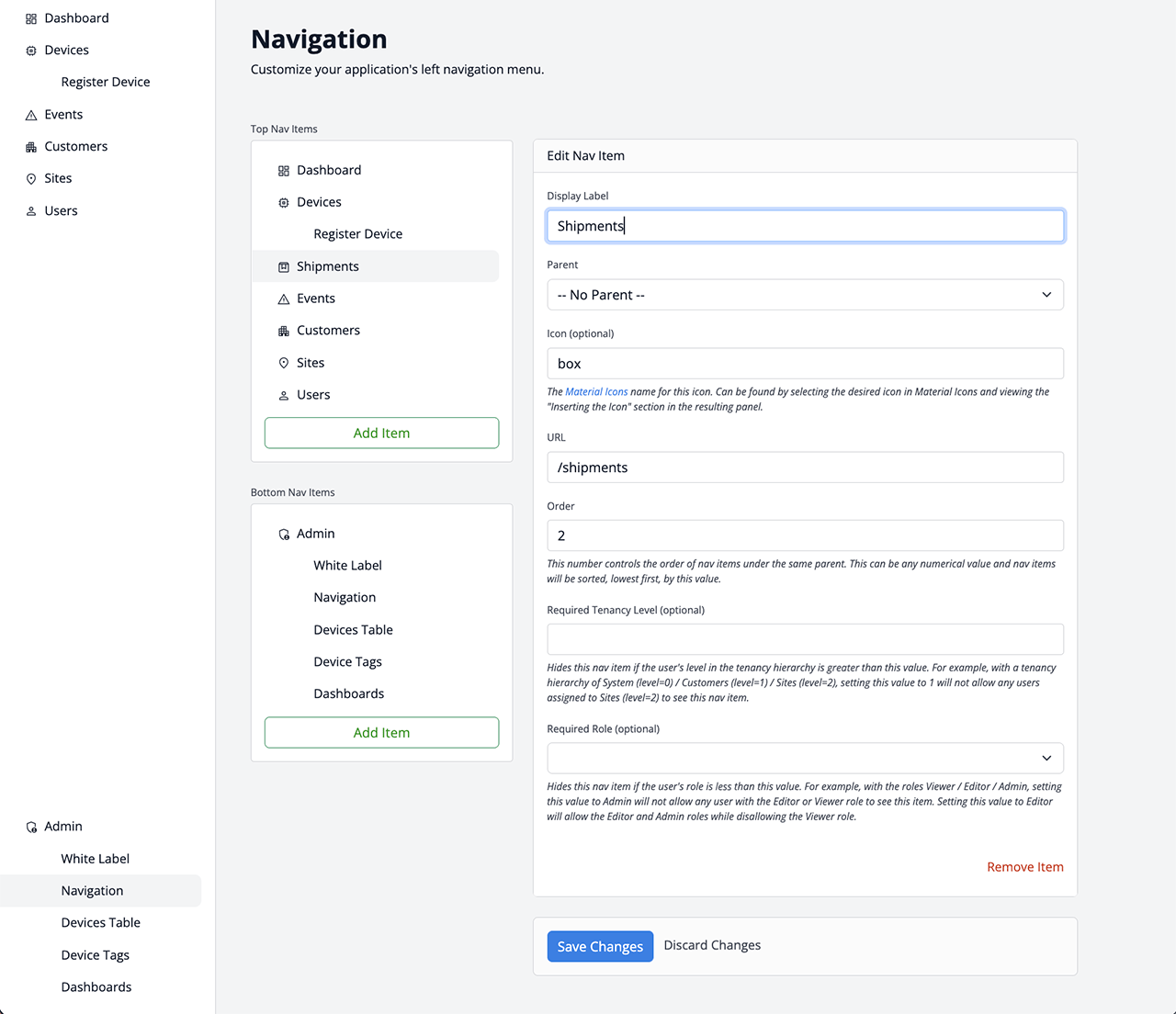Image resolution: width=1176 pixels, height=1014 pixels.
Task: Click Discard Changes
Action: [x=712, y=945]
